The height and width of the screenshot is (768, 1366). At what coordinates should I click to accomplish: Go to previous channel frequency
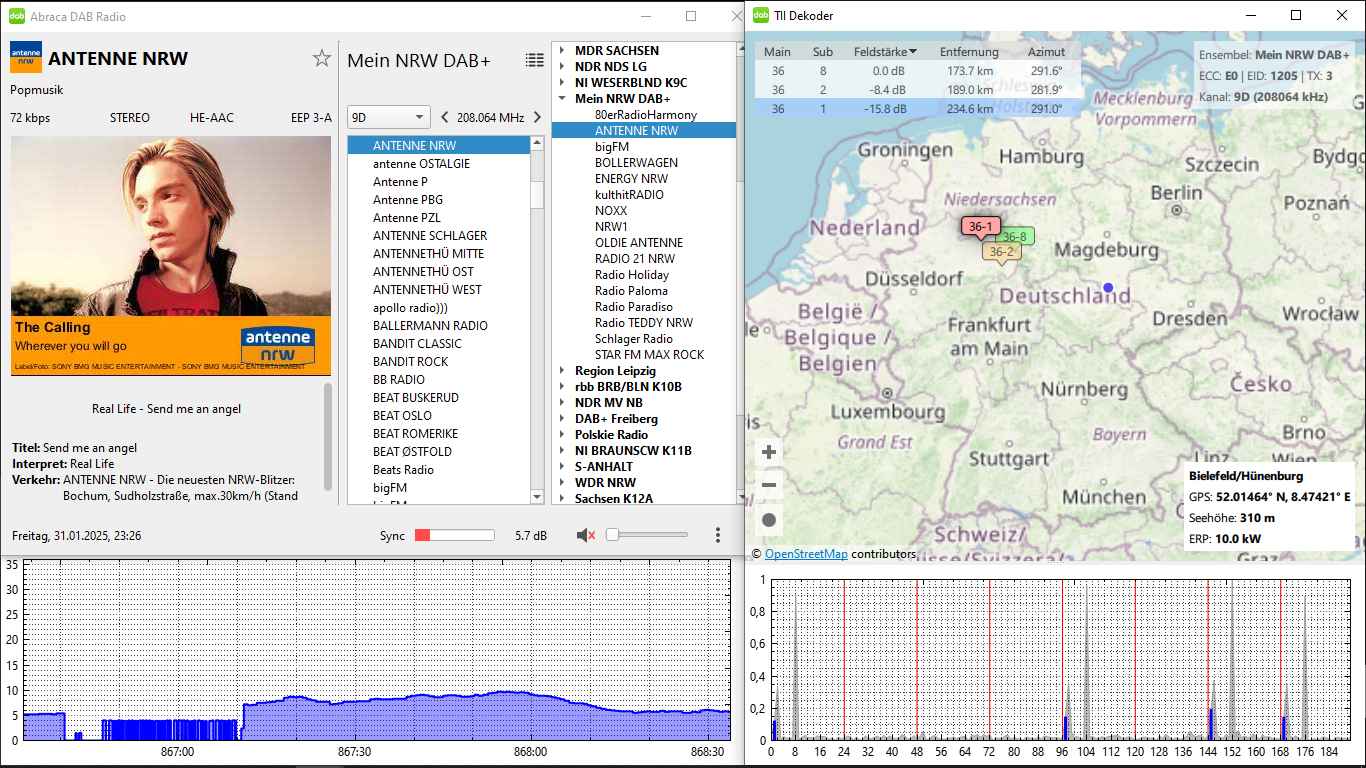[x=445, y=117]
